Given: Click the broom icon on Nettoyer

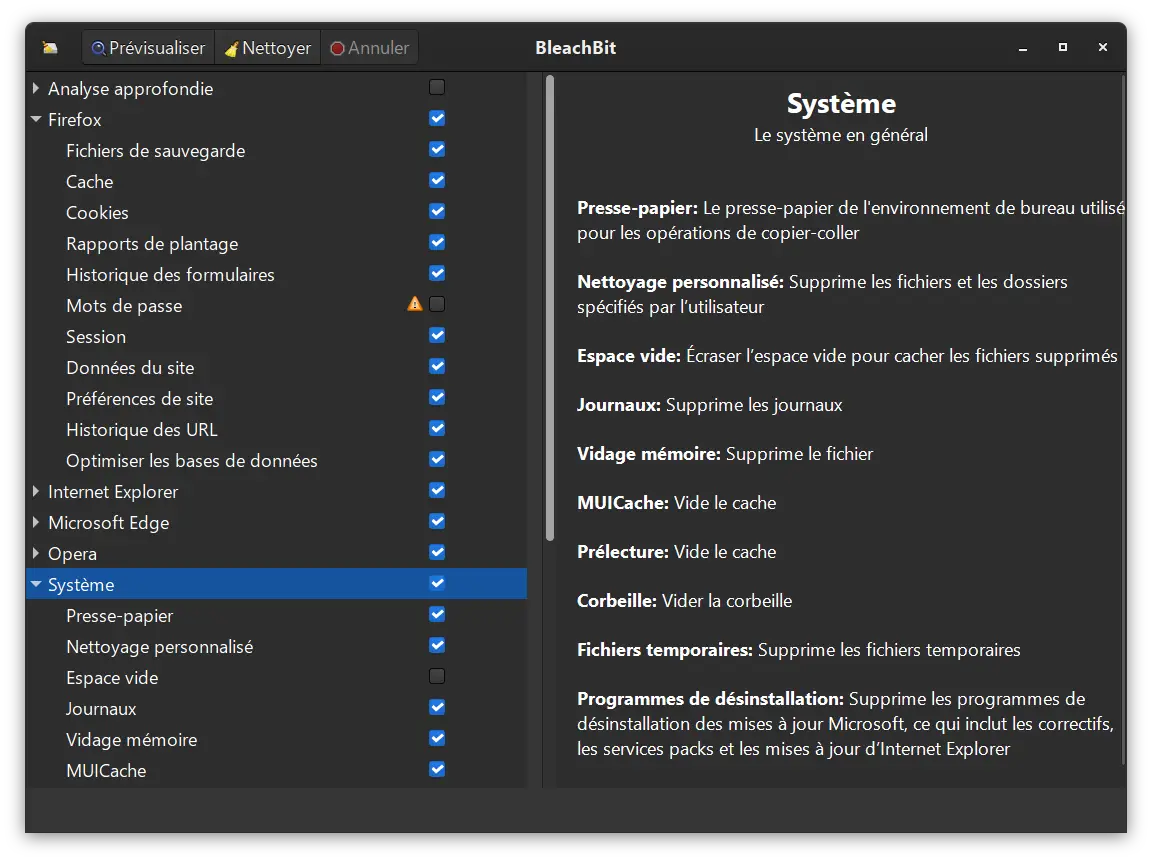Looking at the screenshot, I should point(231,49).
